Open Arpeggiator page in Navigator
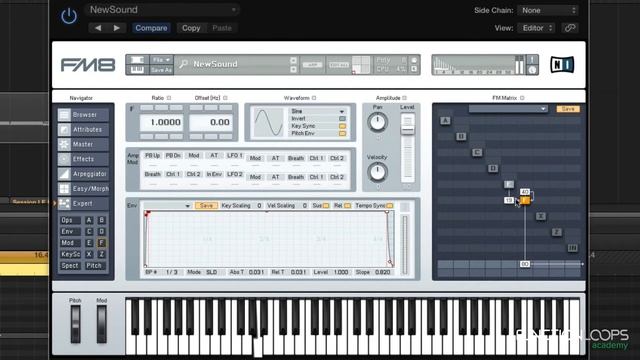 pos(83,174)
